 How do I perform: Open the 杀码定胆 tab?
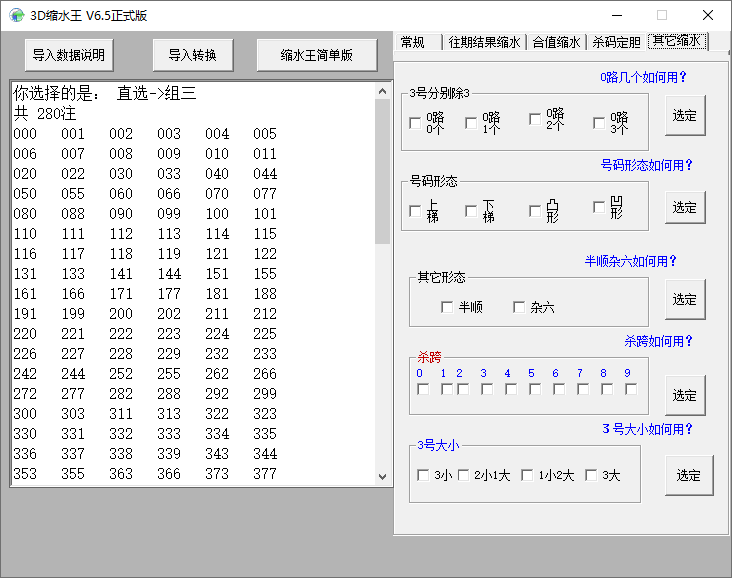point(616,42)
